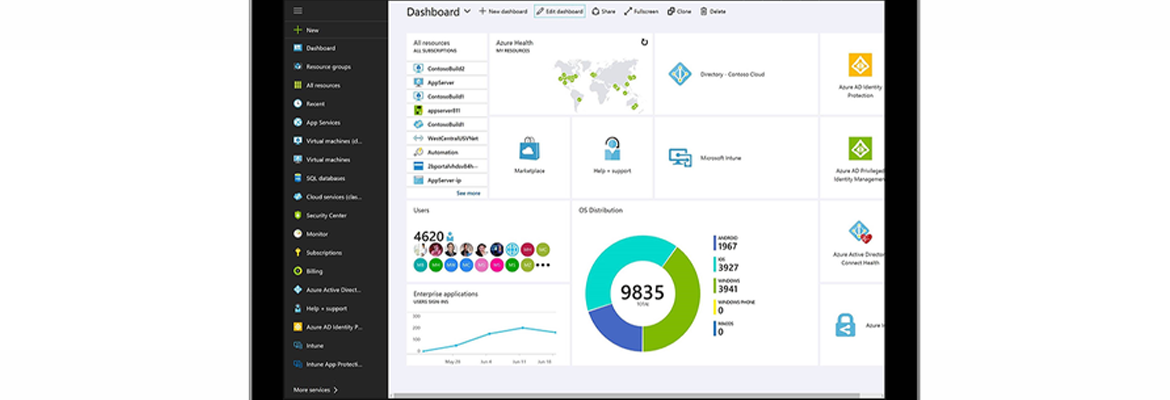Enter Fullscreen from toolbar

coord(642,11)
